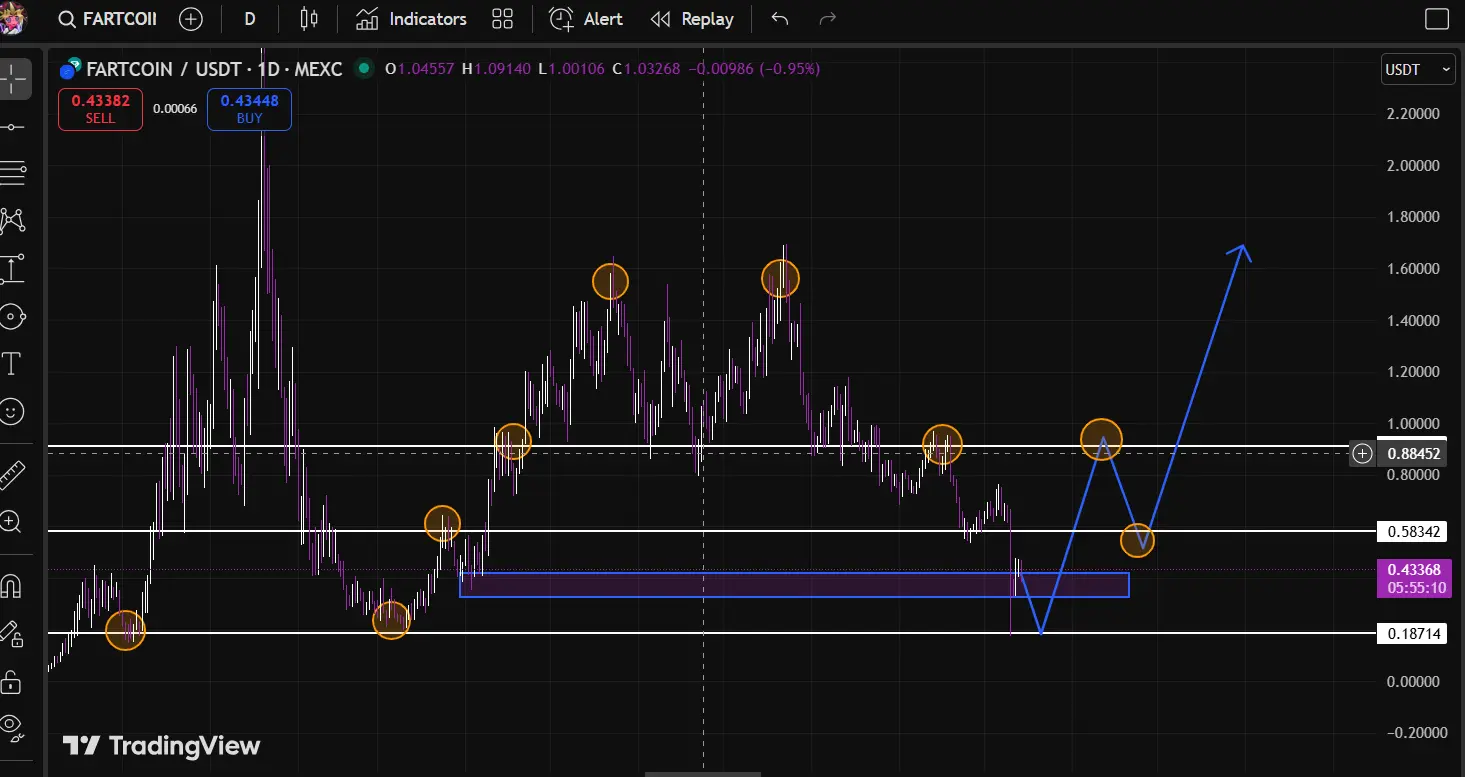Create a new Alert
The image size is (1465, 777).
click(586, 19)
